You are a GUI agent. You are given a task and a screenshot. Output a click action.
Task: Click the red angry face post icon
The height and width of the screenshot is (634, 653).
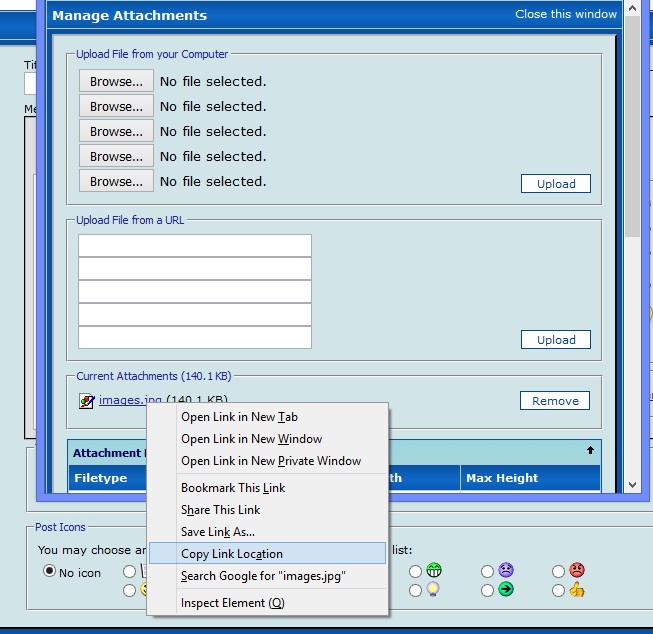point(577,570)
